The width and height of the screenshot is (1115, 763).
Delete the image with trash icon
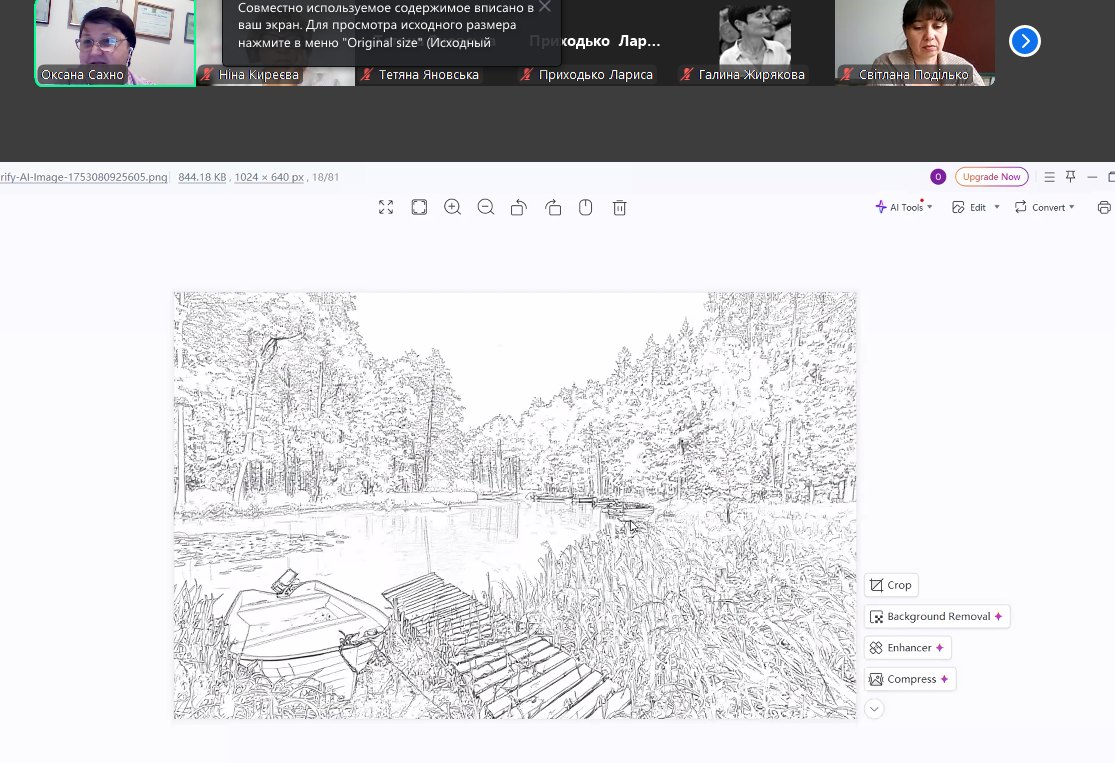(620, 207)
